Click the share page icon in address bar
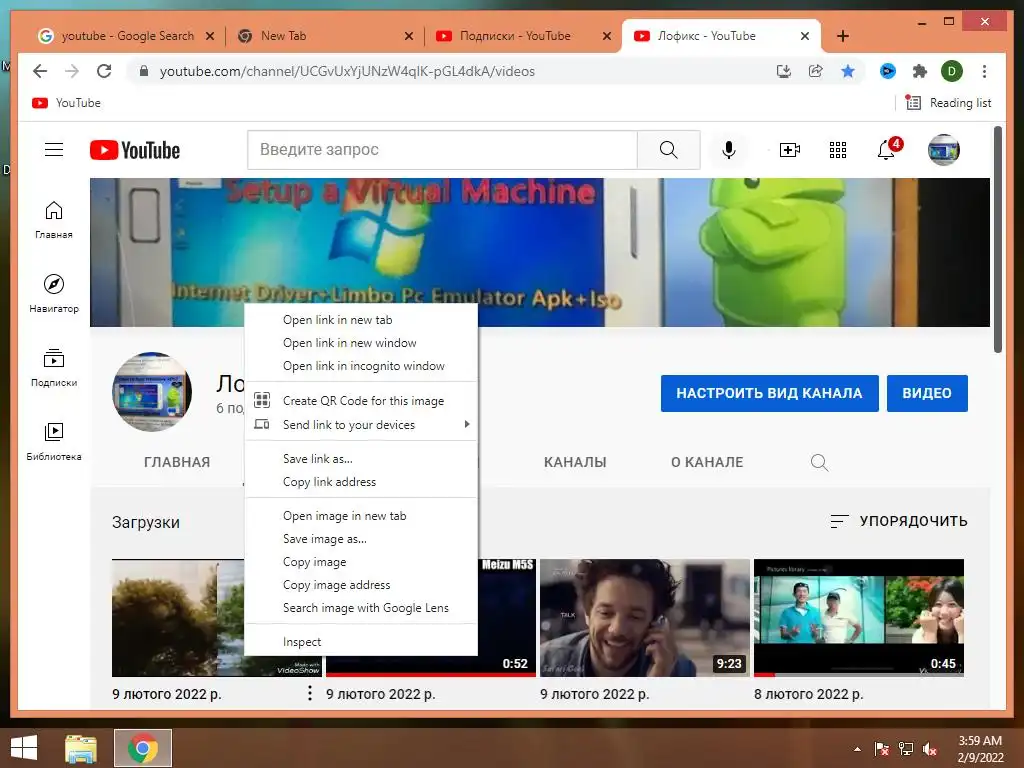Screen dimensions: 1024x768 click(x=816, y=71)
